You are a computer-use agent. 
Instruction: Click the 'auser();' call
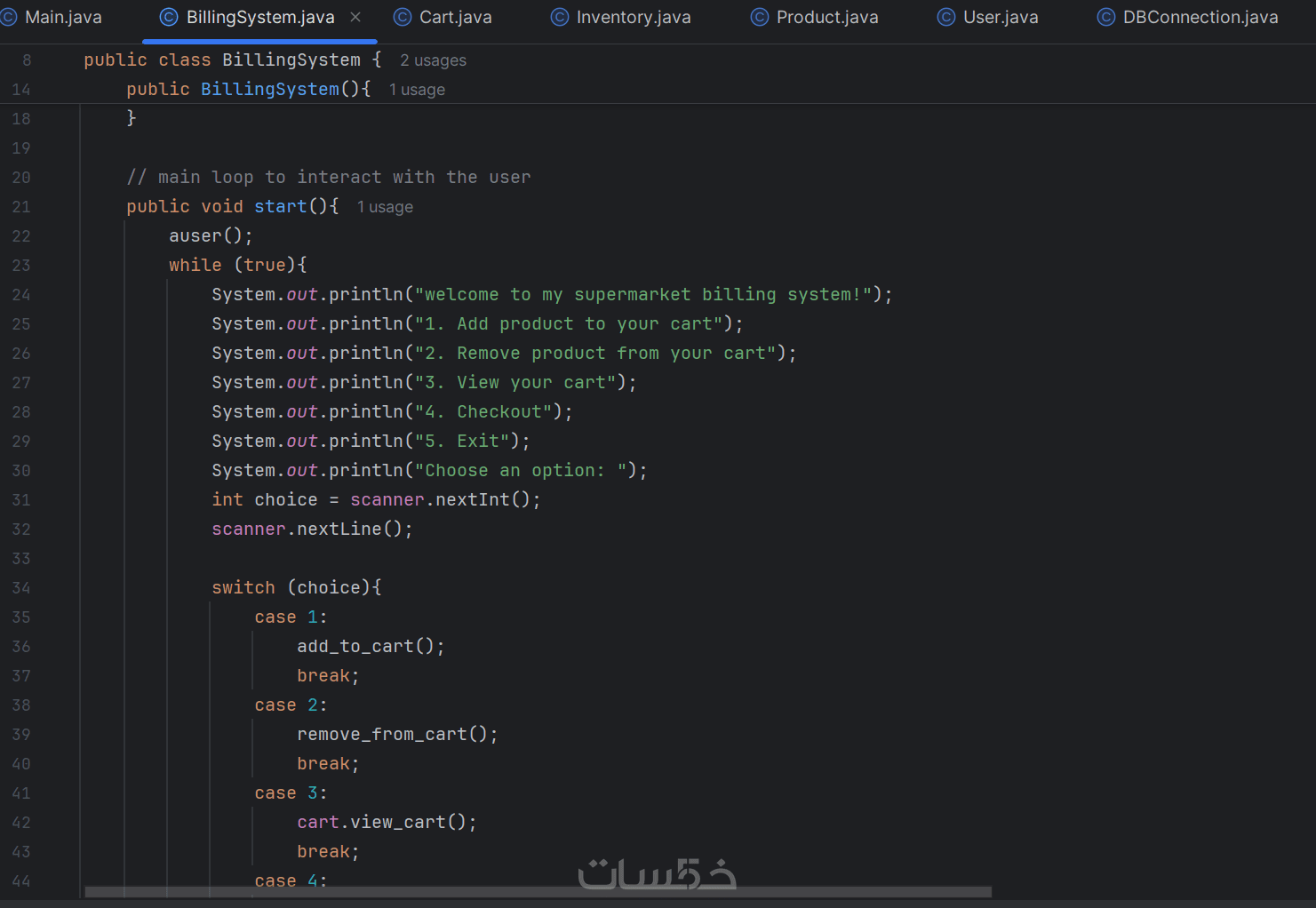pos(211,236)
